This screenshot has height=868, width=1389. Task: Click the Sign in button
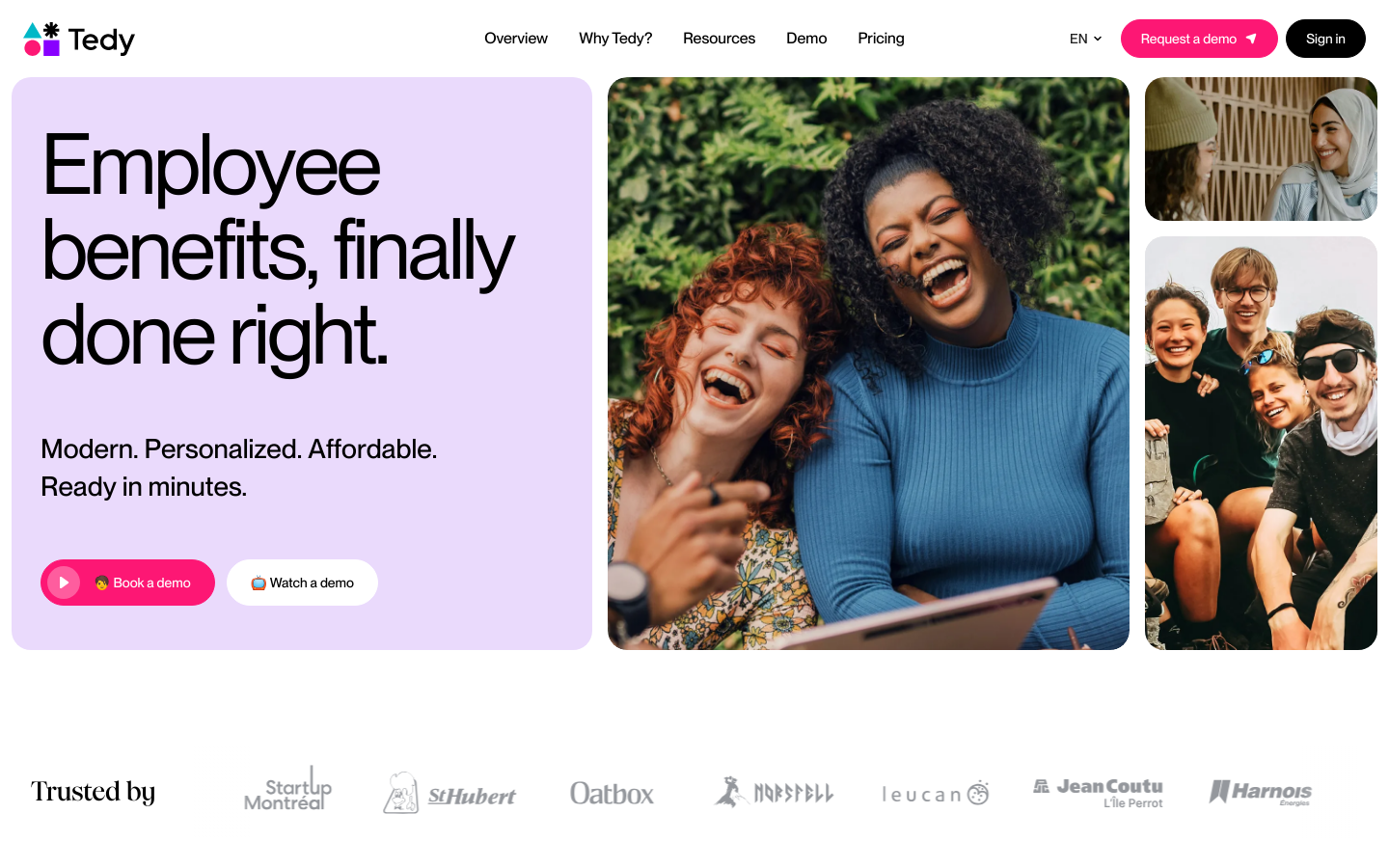(x=1325, y=39)
